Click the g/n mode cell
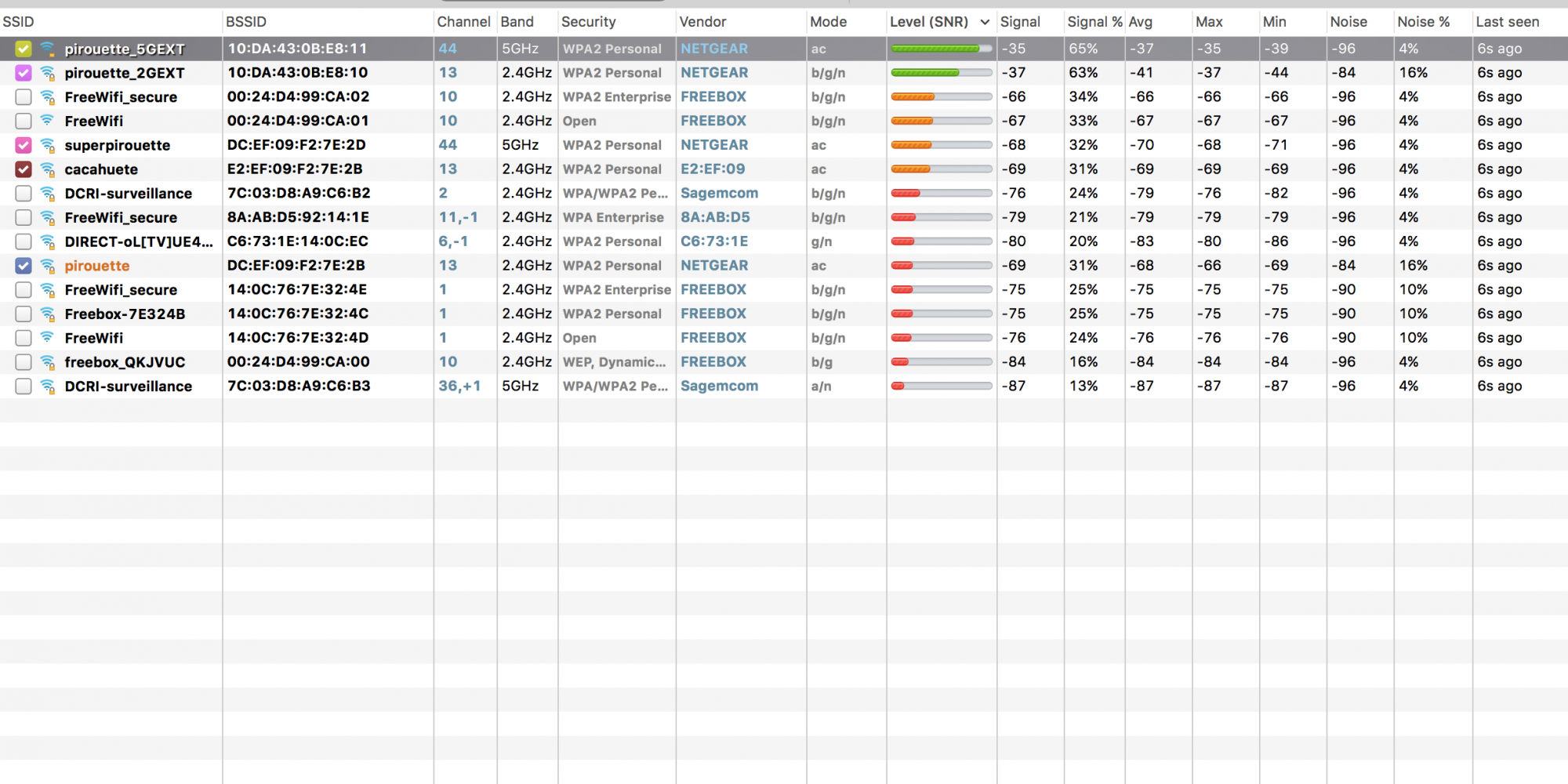The width and height of the screenshot is (1568, 784). pos(822,241)
